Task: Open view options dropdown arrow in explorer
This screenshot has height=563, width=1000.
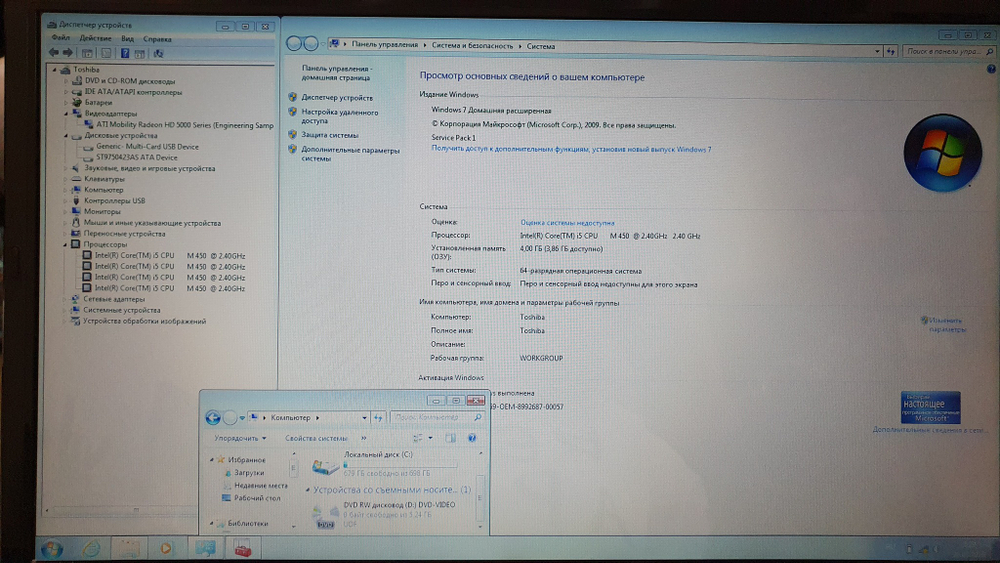Action: click(430, 438)
